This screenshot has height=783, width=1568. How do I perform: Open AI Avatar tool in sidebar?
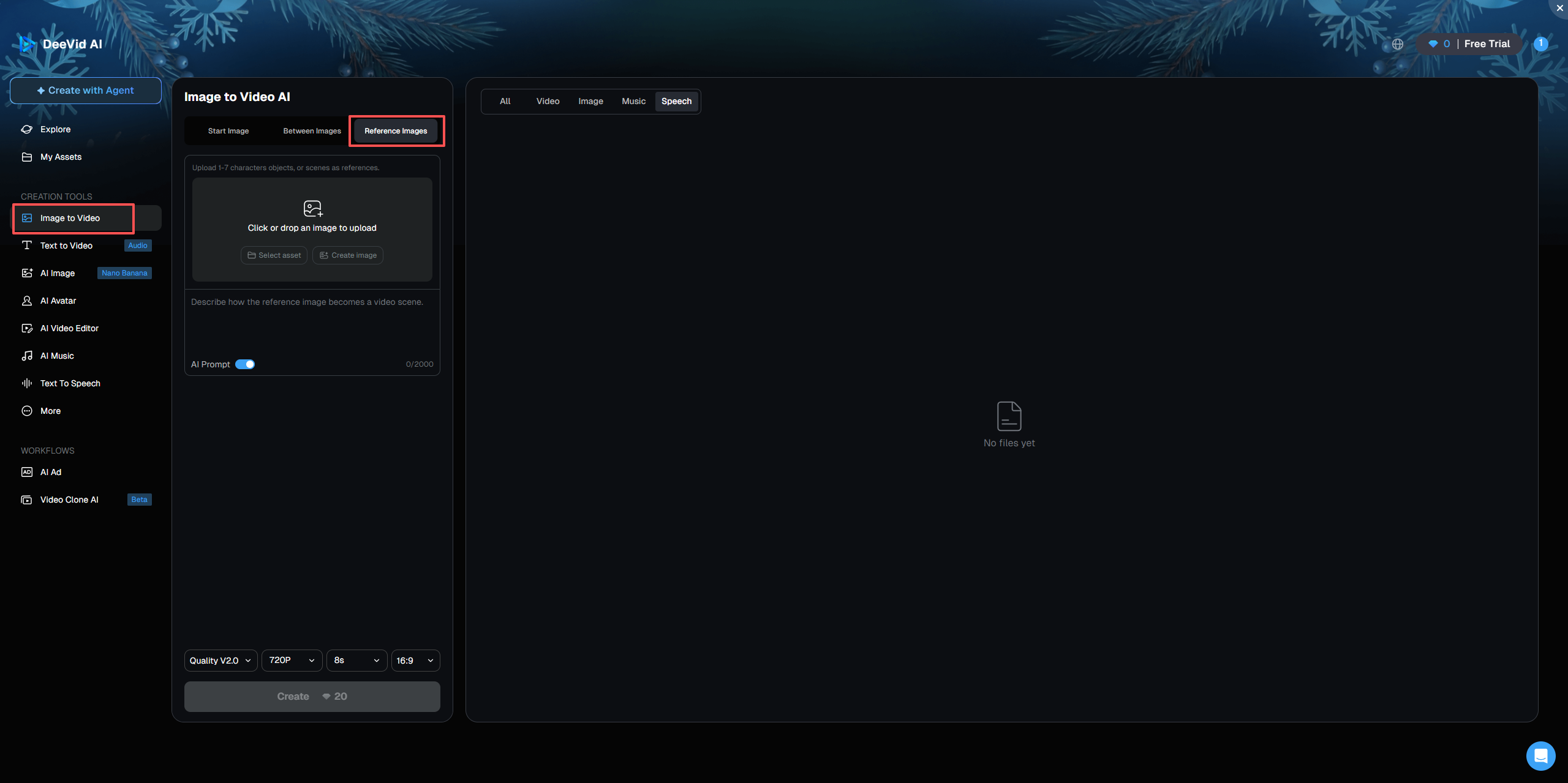[58, 301]
